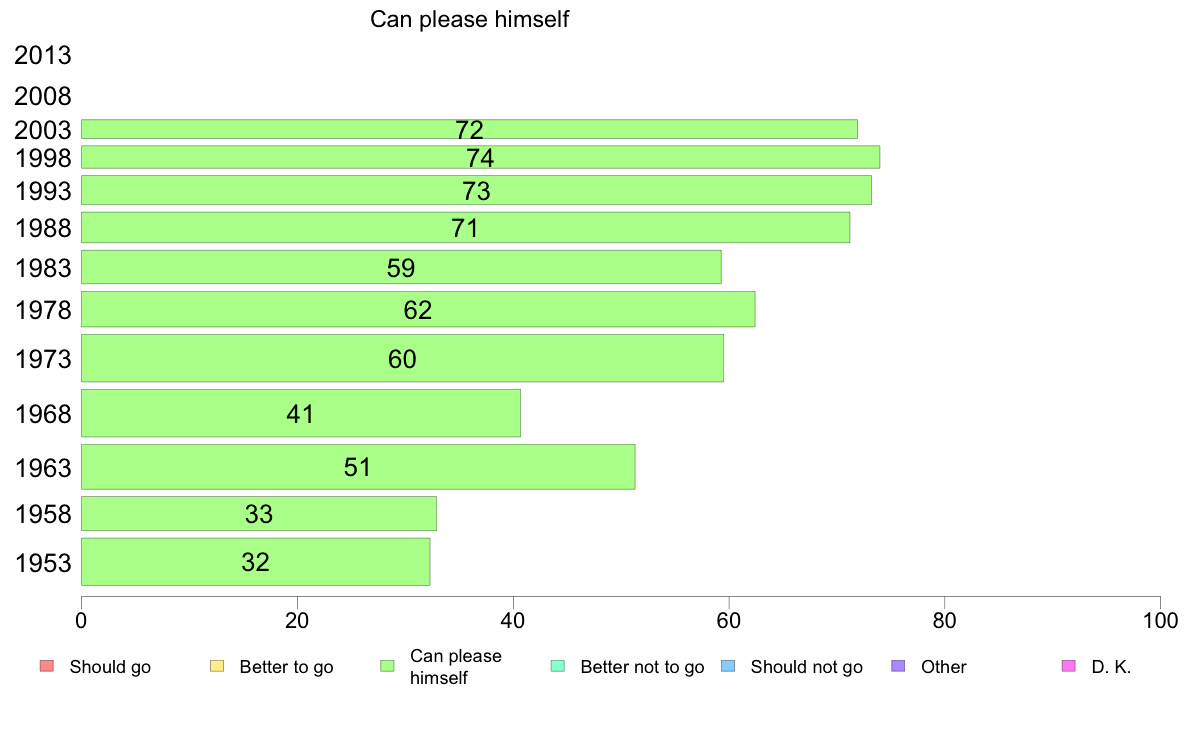Click the 2013 year axis label
Screen dimensions: 1188x736
coord(42,55)
